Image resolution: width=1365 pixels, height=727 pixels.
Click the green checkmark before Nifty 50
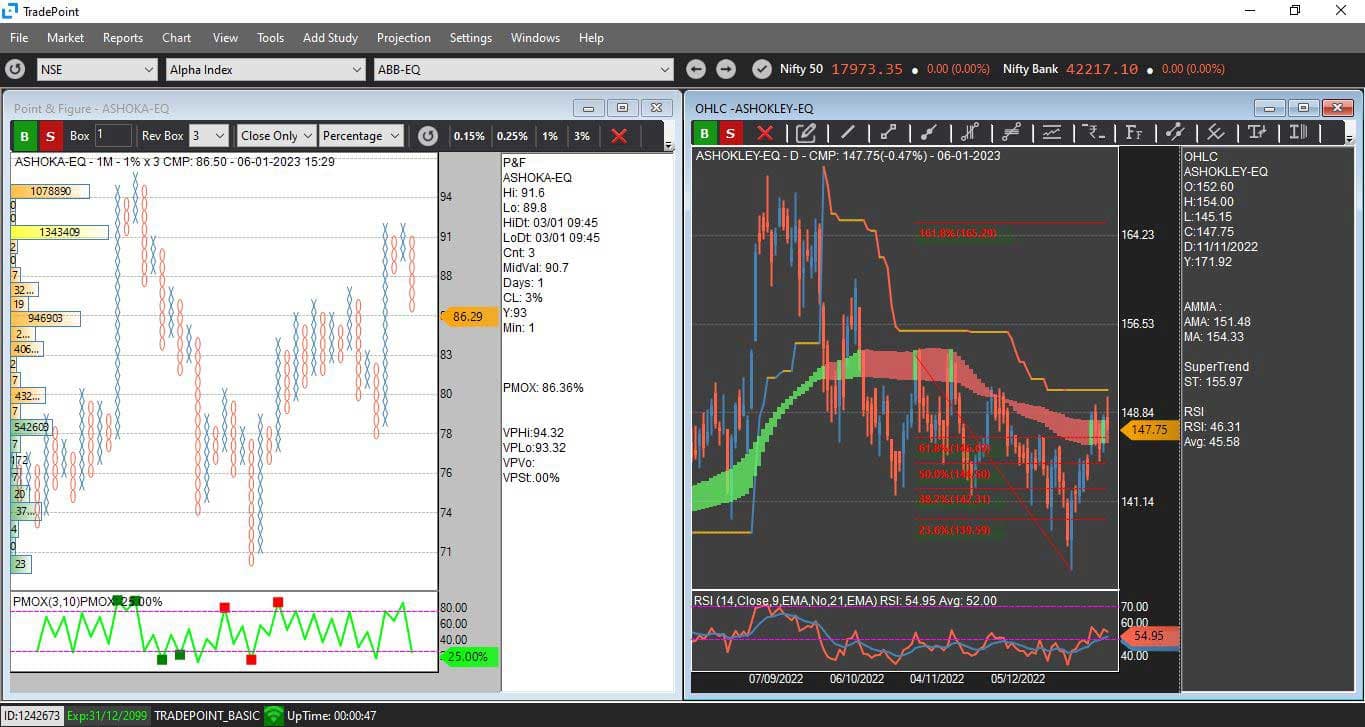[761, 69]
